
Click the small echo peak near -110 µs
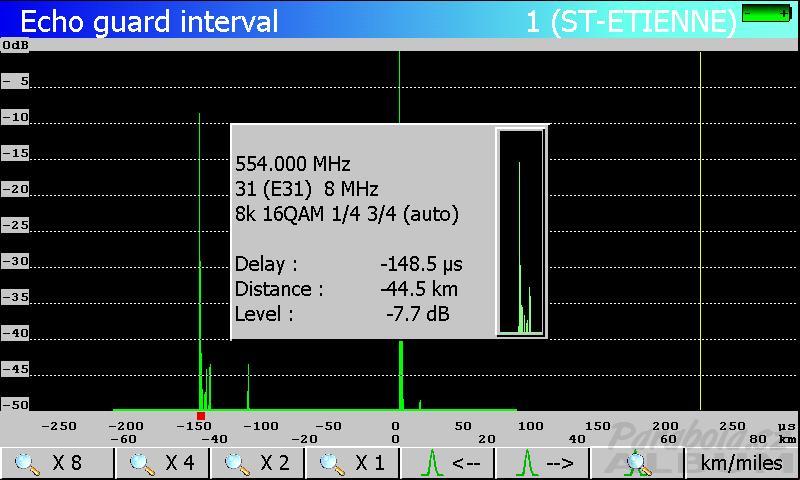point(248,386)
